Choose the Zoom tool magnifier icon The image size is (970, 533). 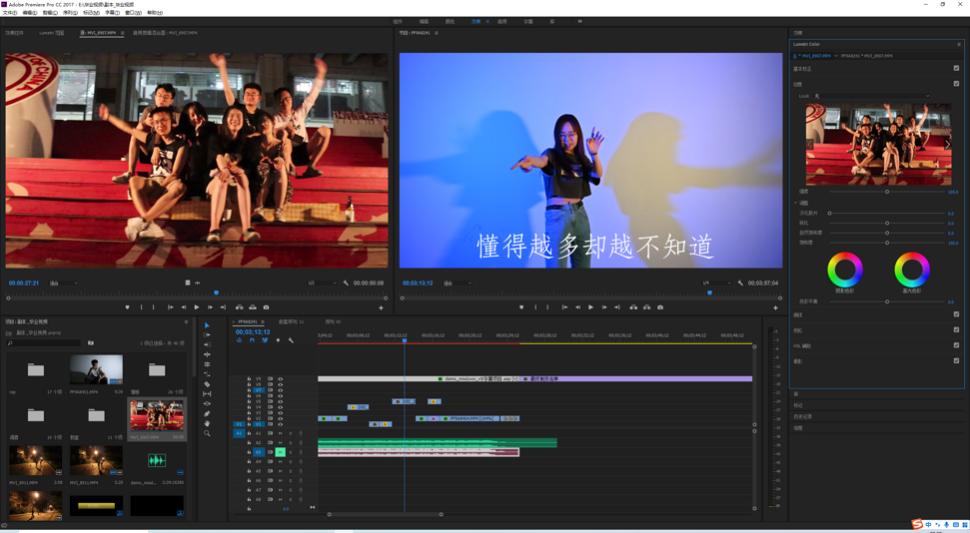click(x=207, y=433)
